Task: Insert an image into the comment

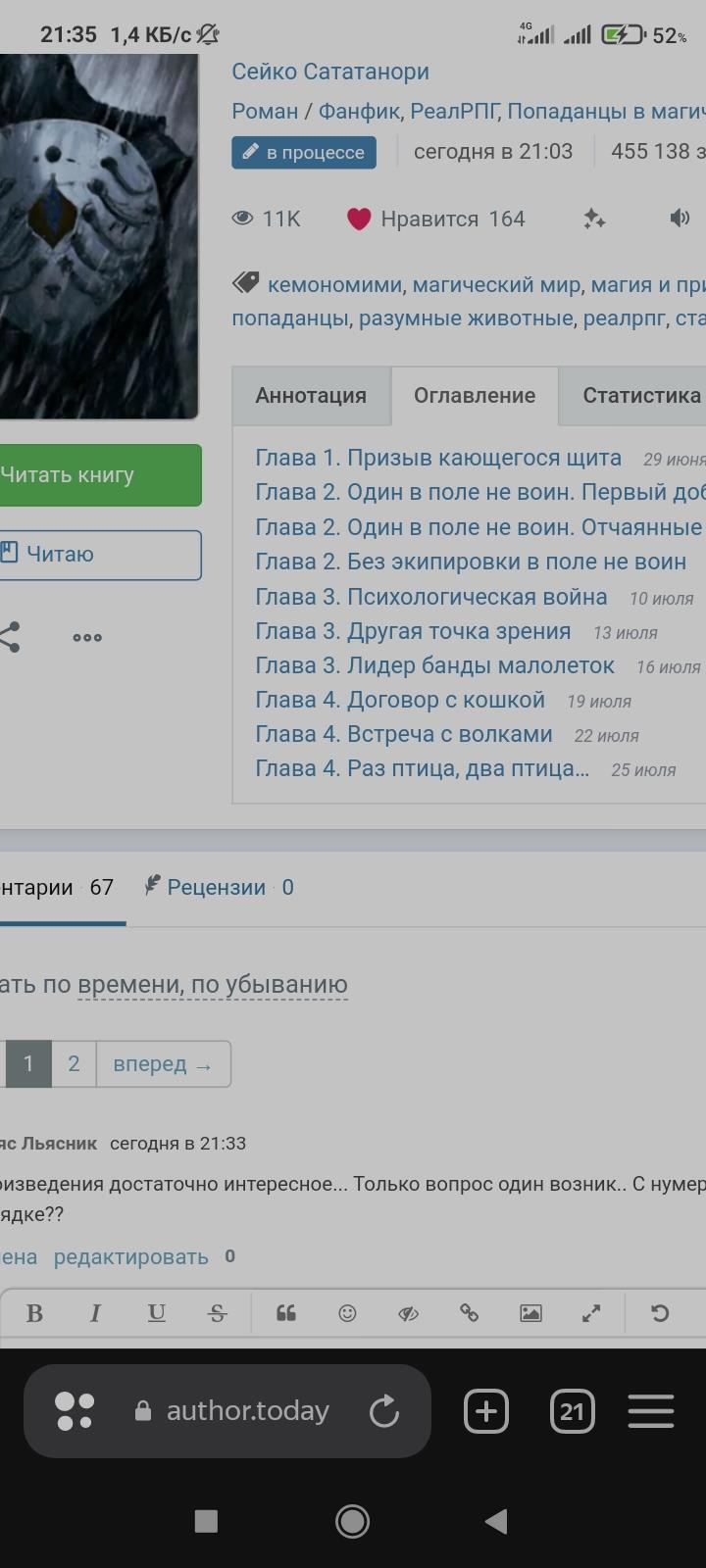Action: [530, 1313]
